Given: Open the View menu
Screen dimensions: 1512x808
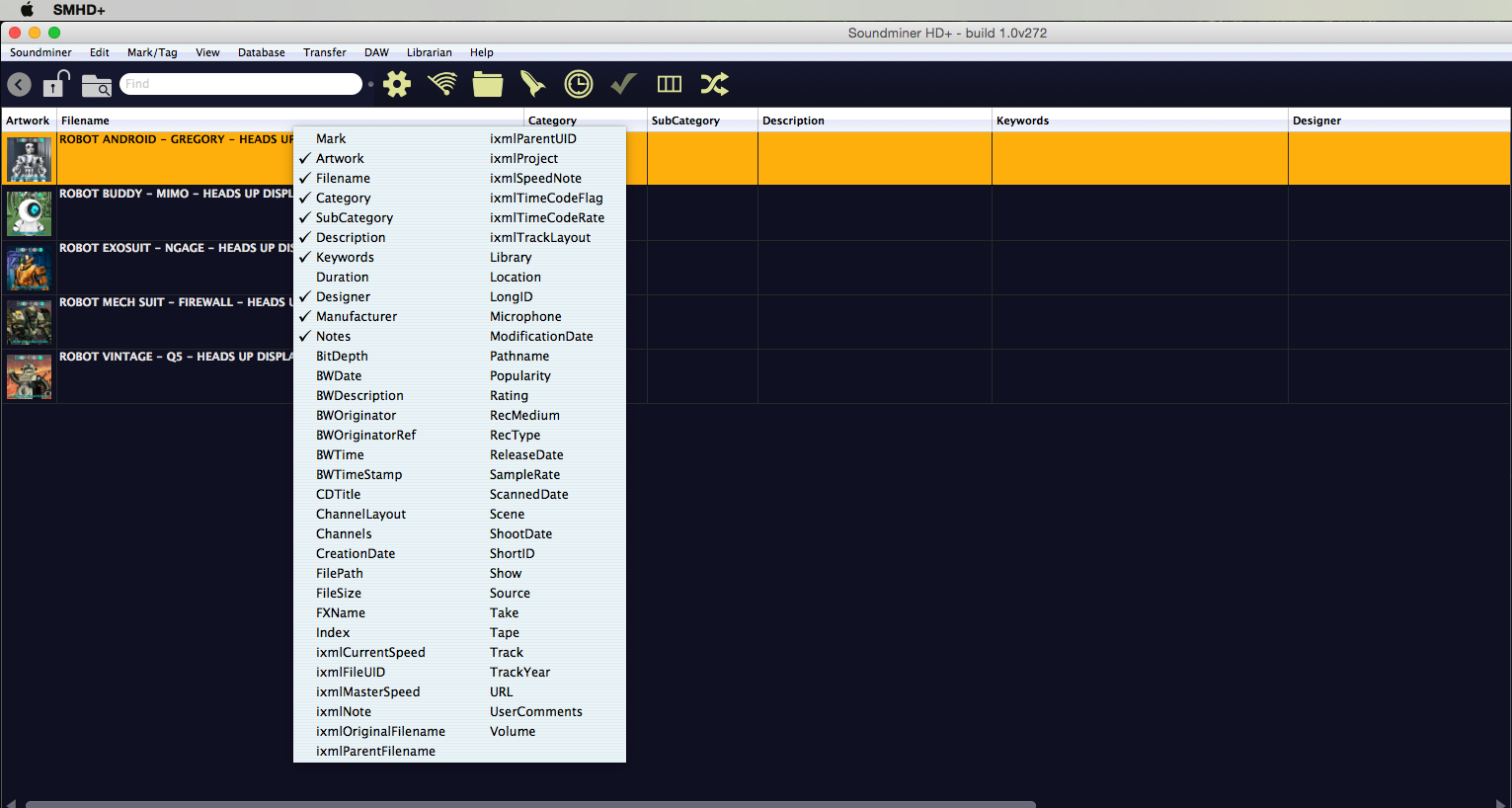Looking at the screenshot, I should [x=207, y=52].
